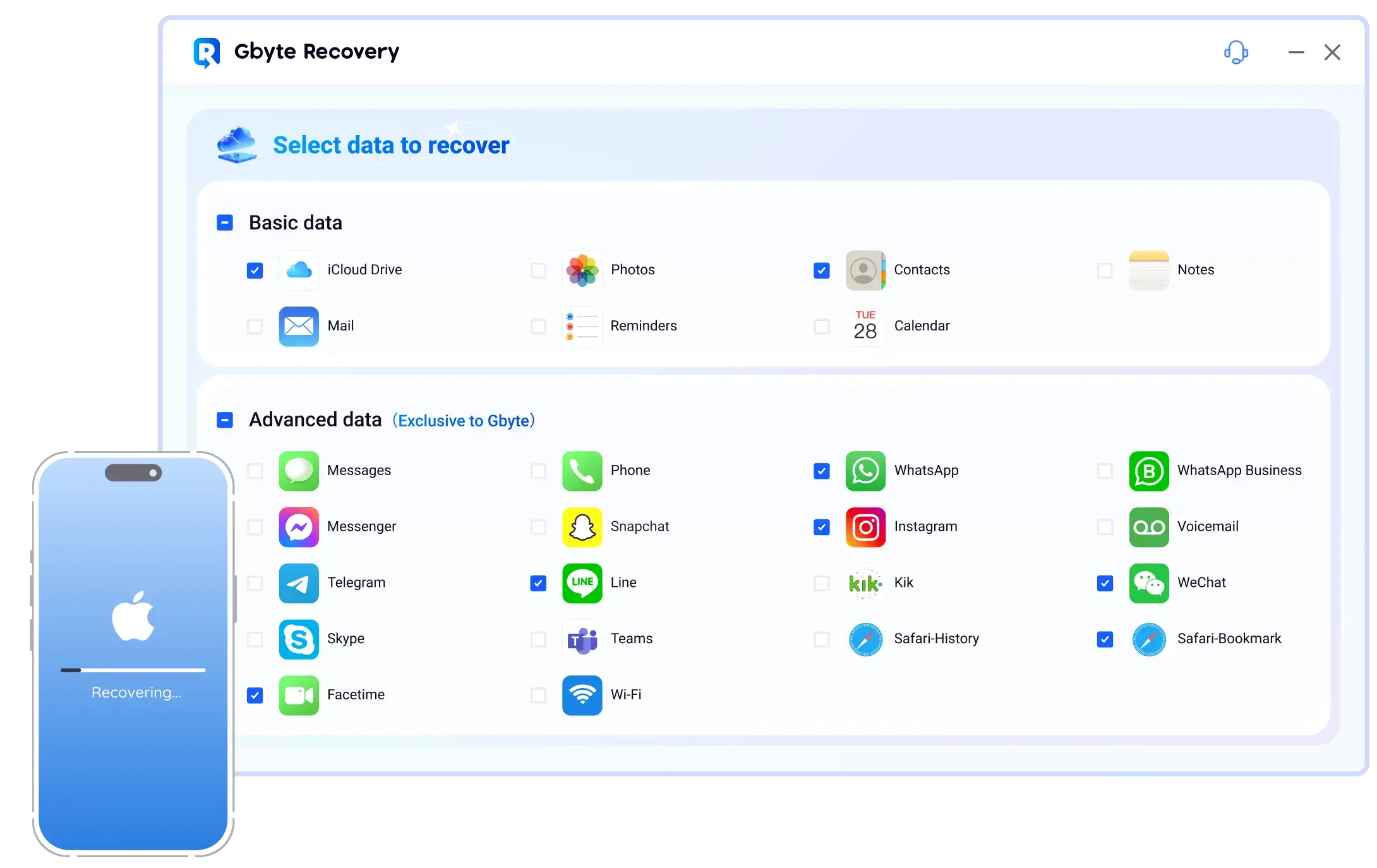1377x868 pixels.
Task: Select the WhatsApp icon
Action: 865,471
